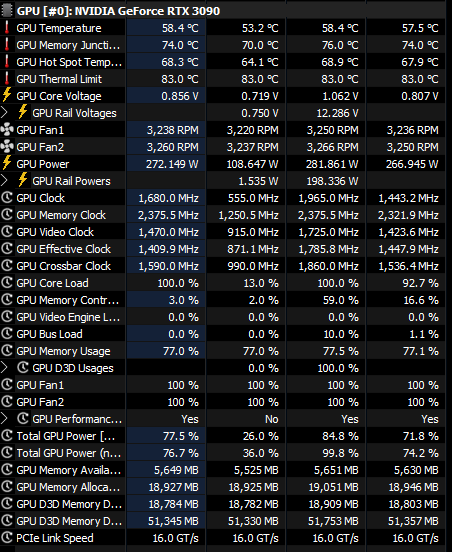Click the 'No' minimum performance limiter value
Screen dimensions: 452x552
[272, 419]
